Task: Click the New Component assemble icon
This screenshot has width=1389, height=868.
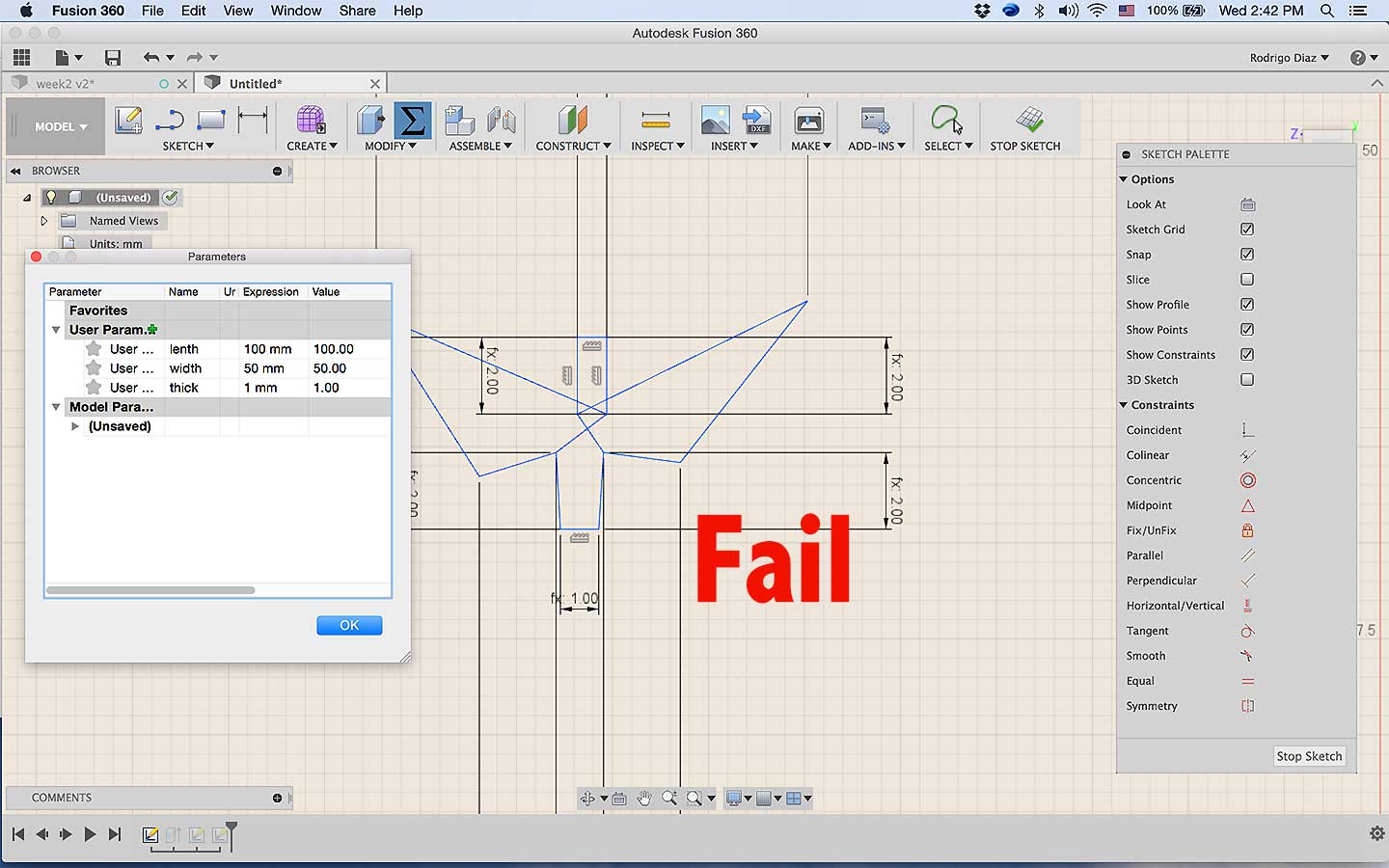Action: [x=460, y=121]
